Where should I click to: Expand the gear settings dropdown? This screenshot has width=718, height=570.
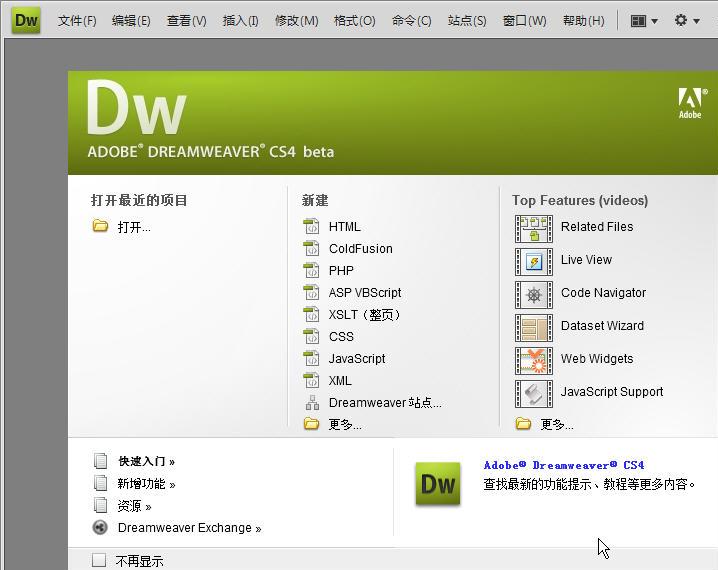(687, 20)
